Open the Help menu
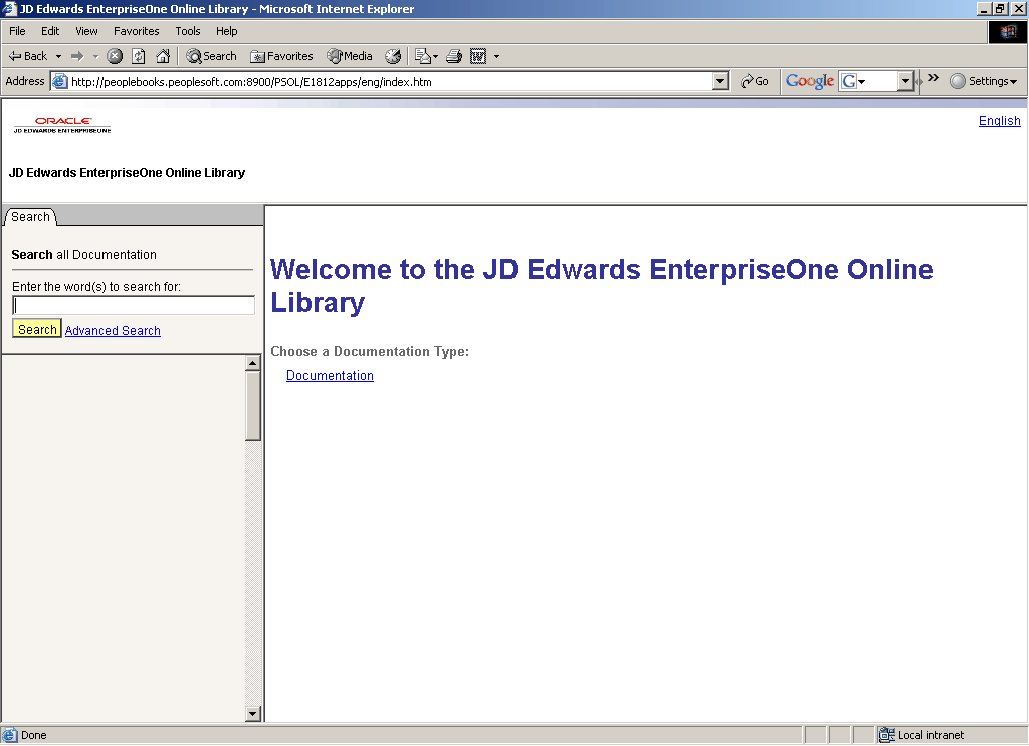 click(x=226, y=31)
